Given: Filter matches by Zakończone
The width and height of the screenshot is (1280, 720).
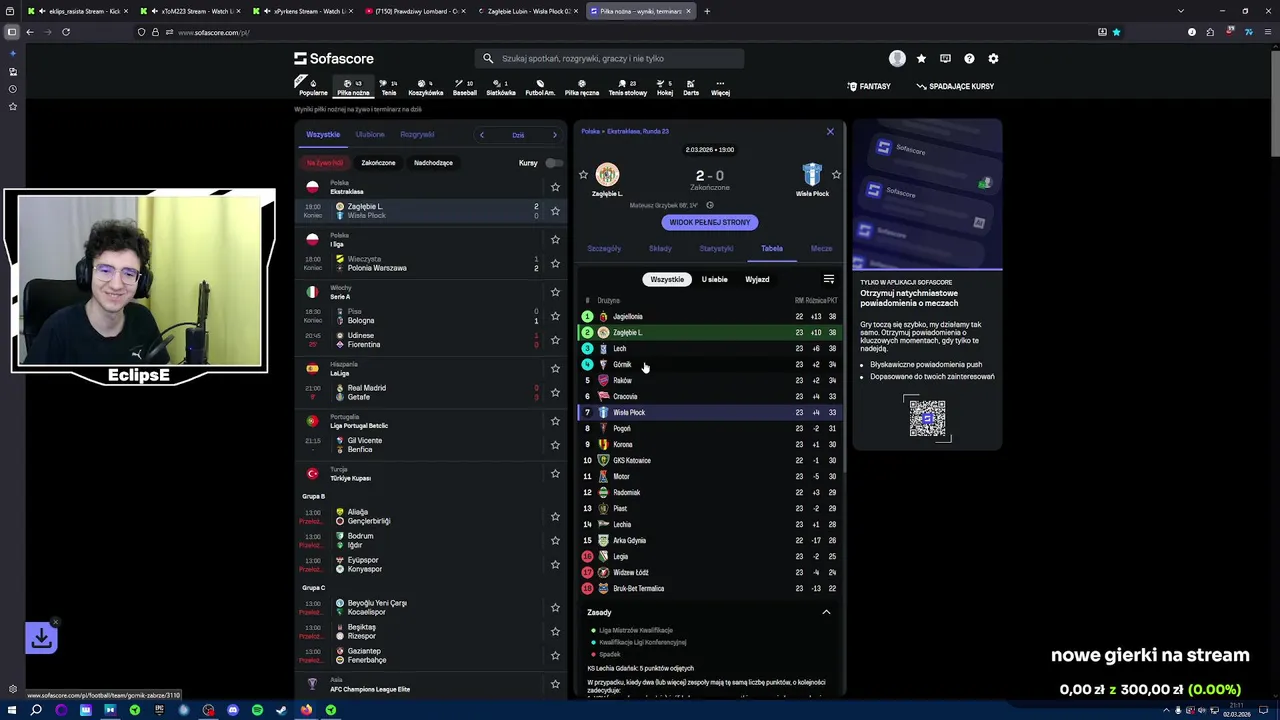Looking at the screenshot, I should [378, 163].
